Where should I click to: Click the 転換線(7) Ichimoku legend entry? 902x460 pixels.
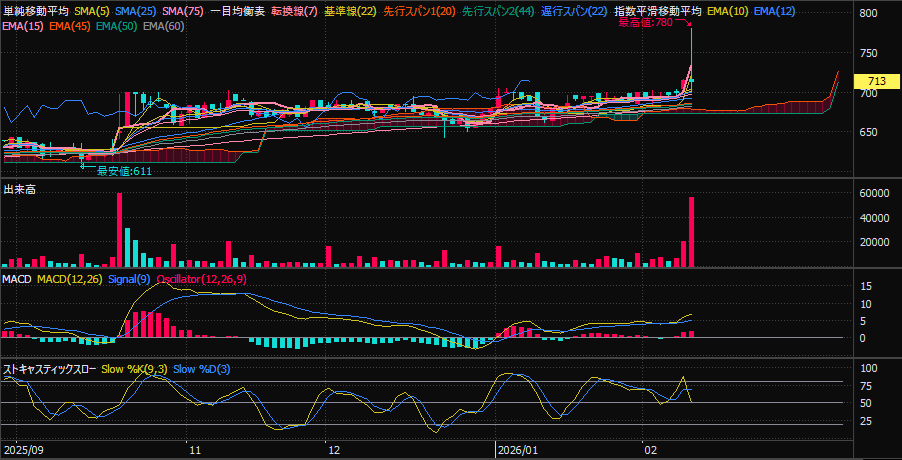pyautogui.click(x=294, y=10)
